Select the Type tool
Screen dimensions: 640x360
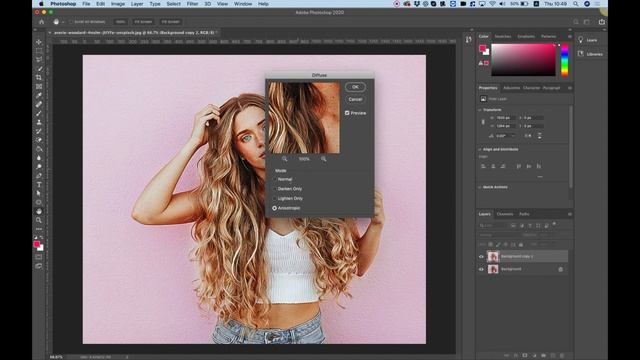point(39,184)
